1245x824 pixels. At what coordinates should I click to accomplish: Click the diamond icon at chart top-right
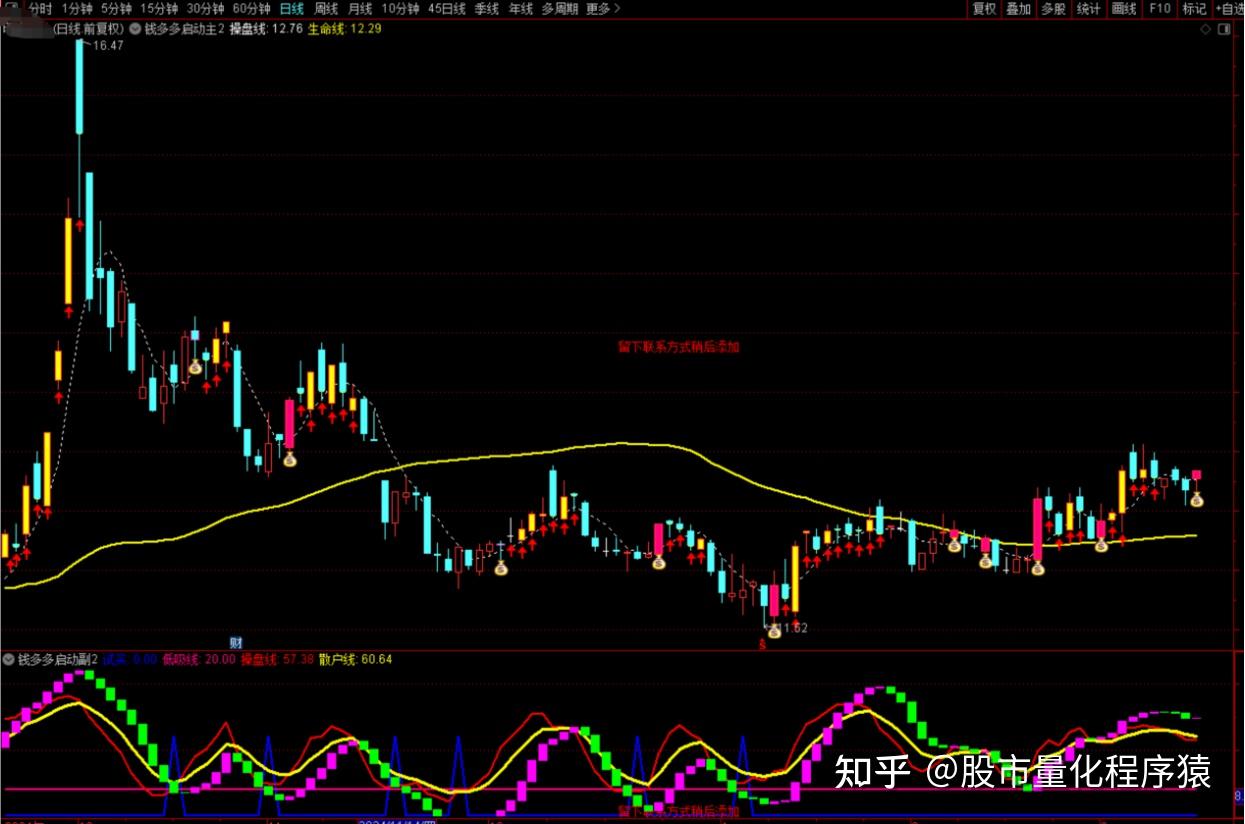click(x=1206, y=30)
